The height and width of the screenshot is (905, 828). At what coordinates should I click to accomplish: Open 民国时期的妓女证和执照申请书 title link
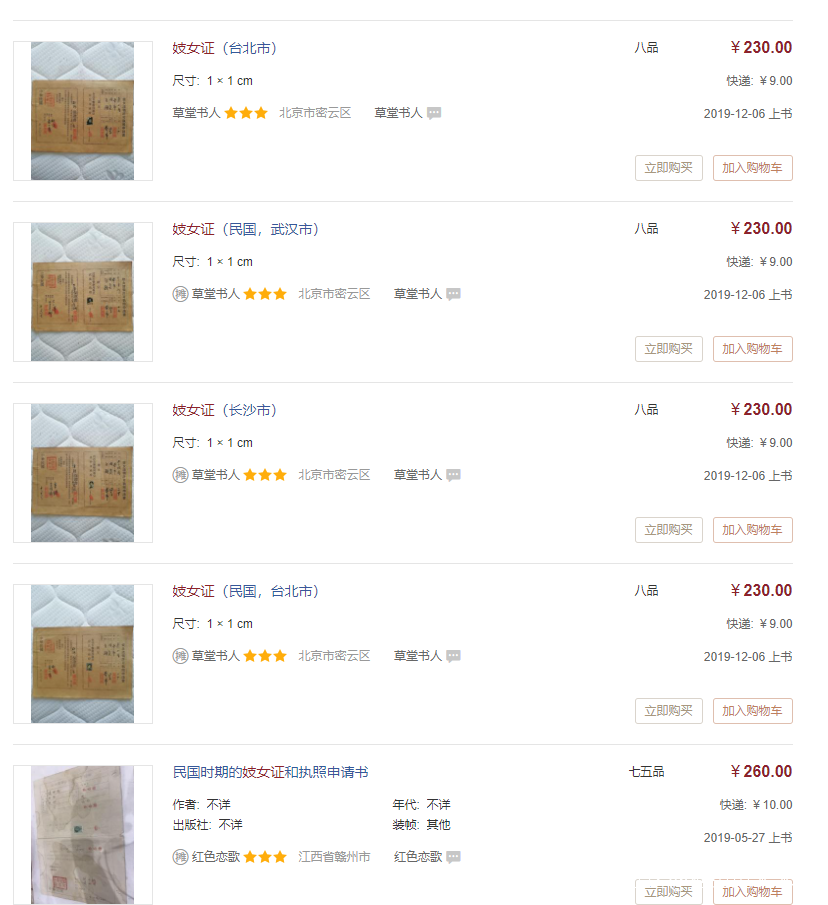[270, 772]
